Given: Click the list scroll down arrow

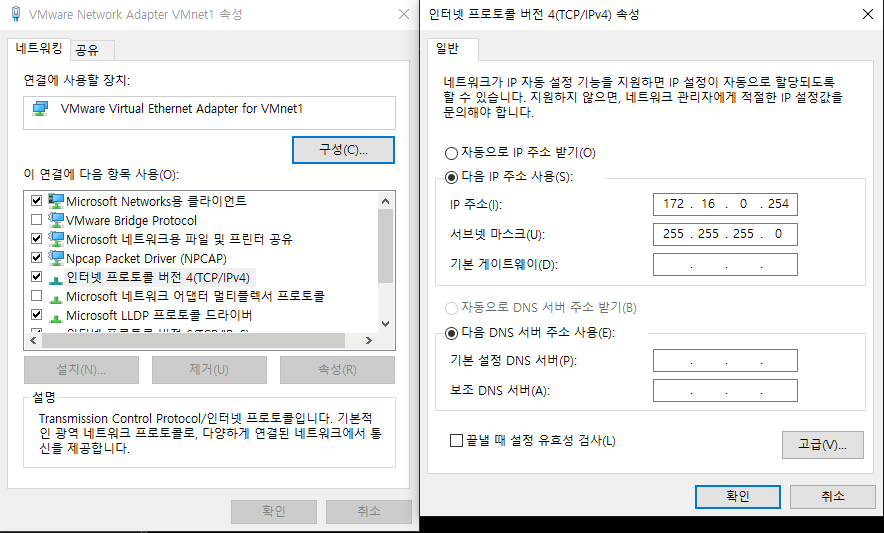Looking at the screenshot, I should [386, 324].
